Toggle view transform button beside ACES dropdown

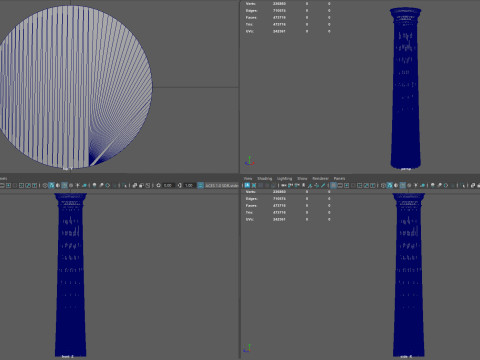200,185
